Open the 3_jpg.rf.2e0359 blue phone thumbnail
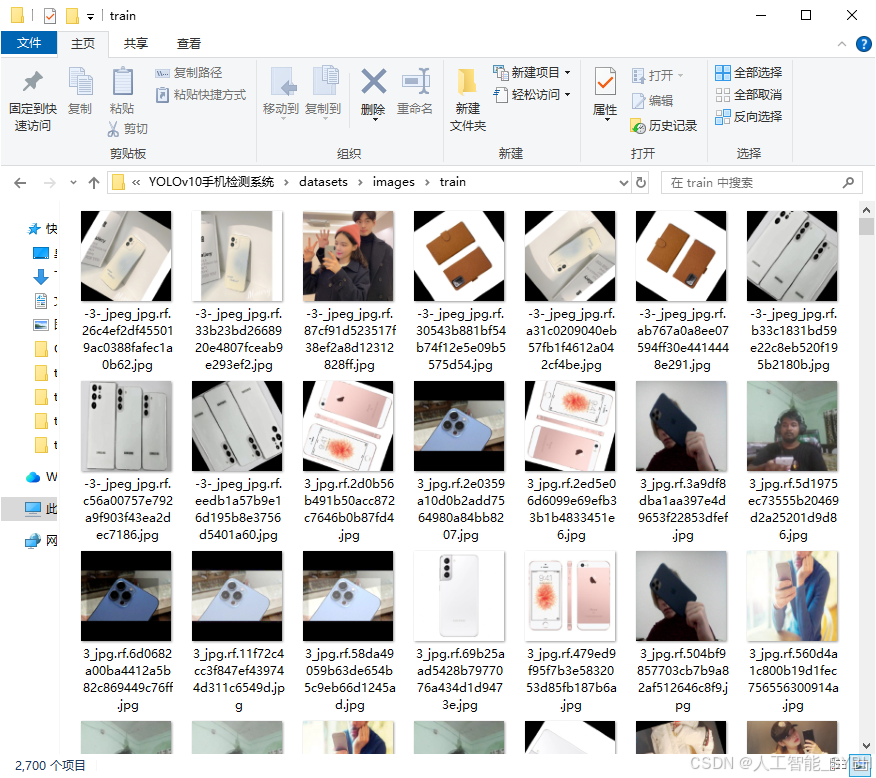Viewport: 876px width, 778px height. click(459, 426)
